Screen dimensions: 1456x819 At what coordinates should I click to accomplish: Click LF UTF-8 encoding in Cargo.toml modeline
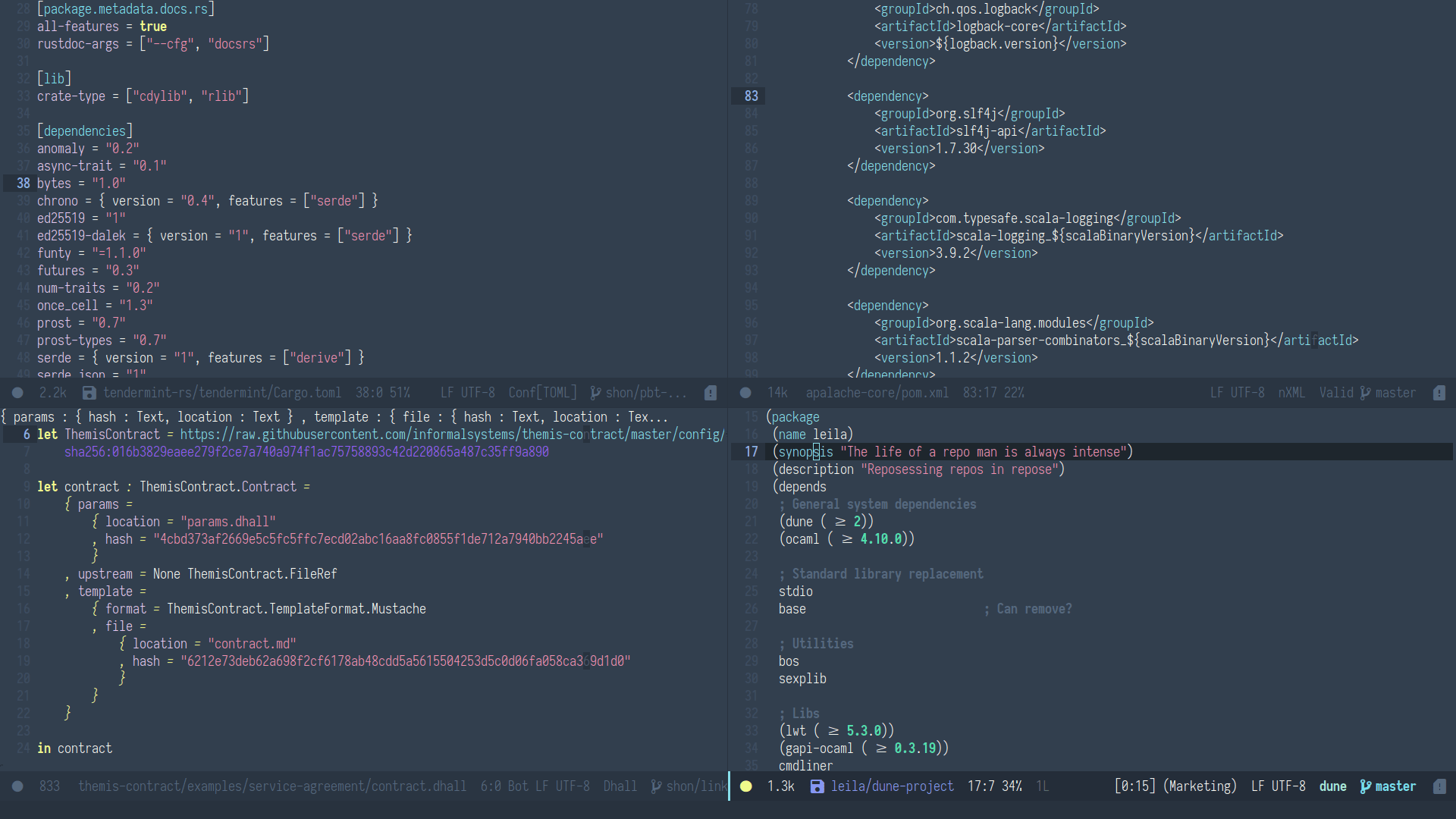coord(467,393)
